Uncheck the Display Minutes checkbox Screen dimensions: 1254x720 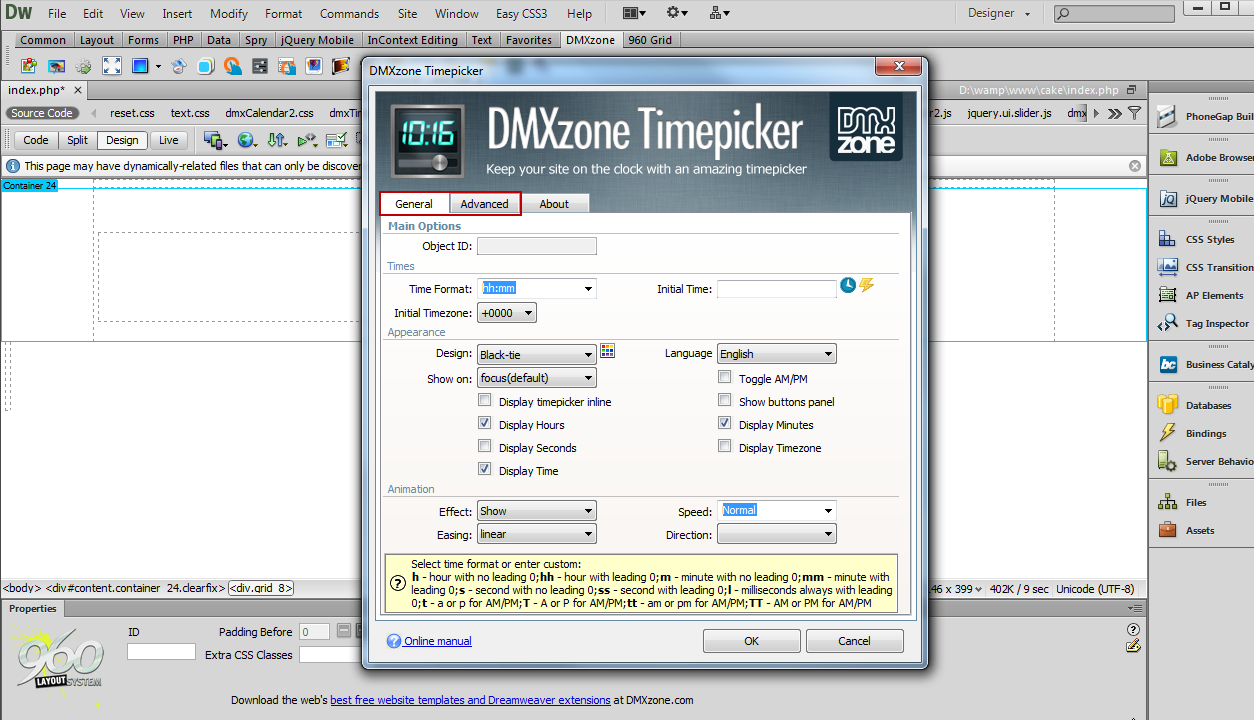[x=725, y=424]
